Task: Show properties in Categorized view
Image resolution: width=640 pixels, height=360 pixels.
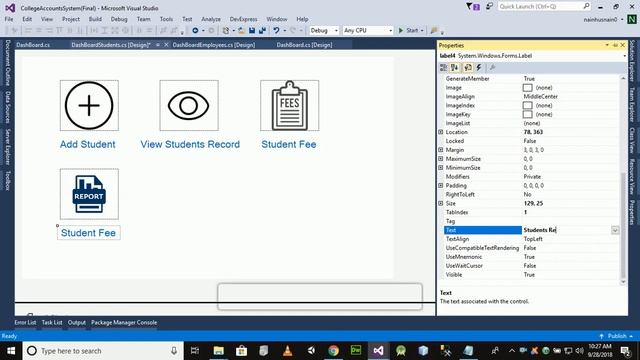Action: coord(444,67)
